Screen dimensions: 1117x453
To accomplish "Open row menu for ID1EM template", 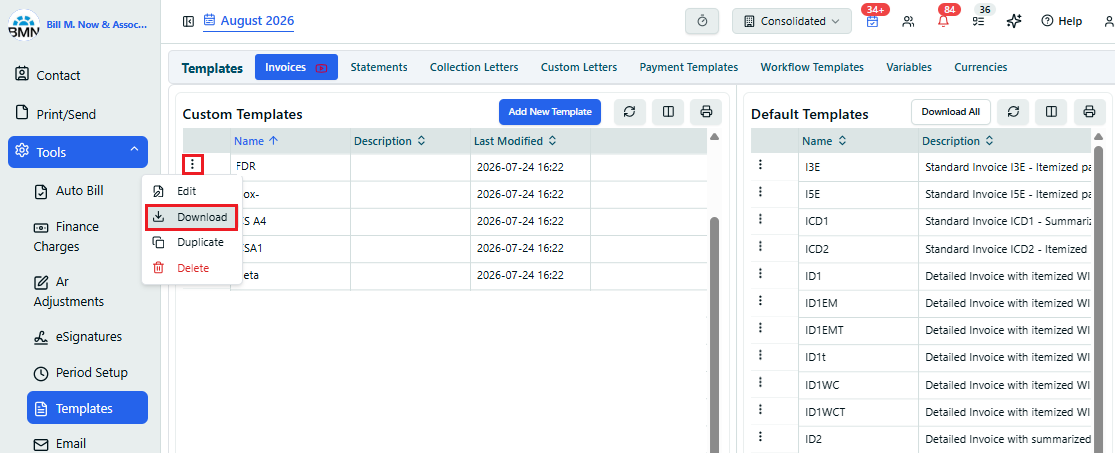I will point(761,301).
